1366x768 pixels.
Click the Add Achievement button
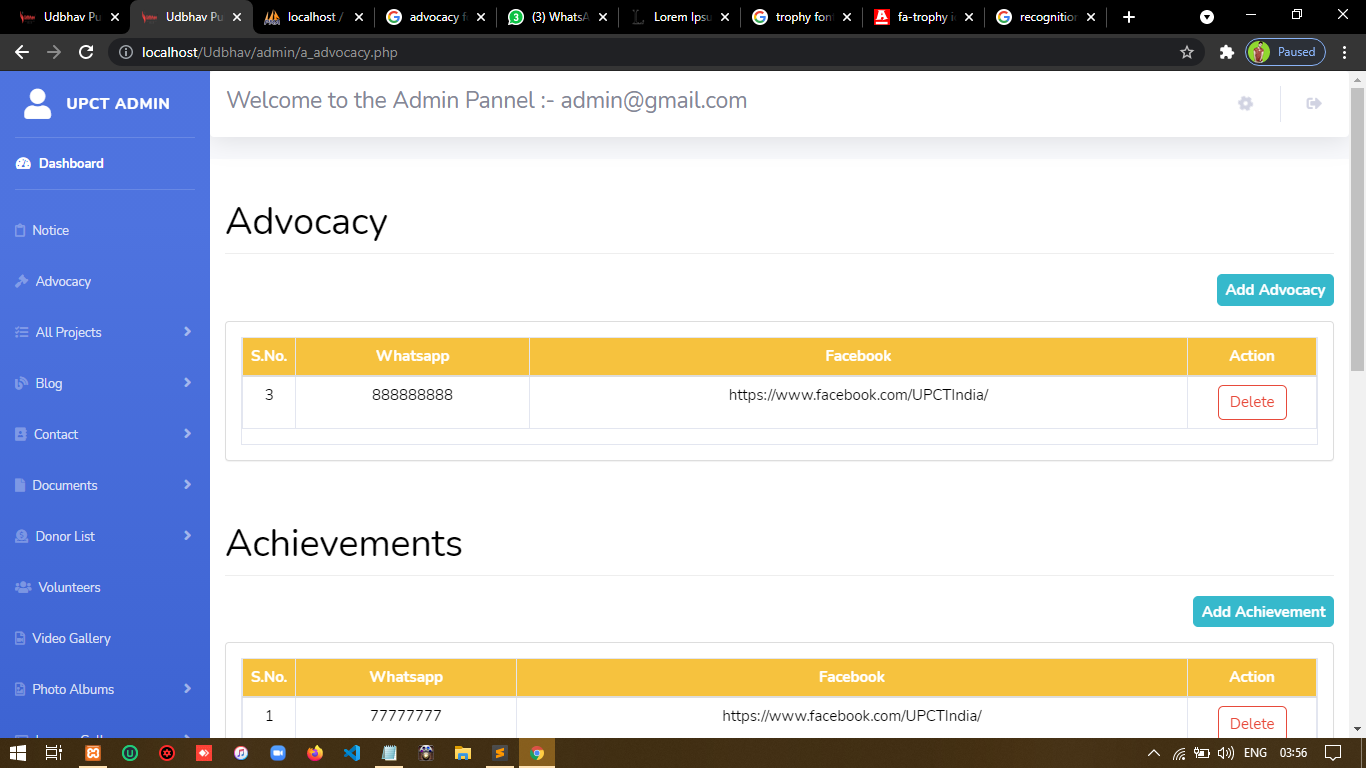pyautogui.click(x=1263, y=612)
